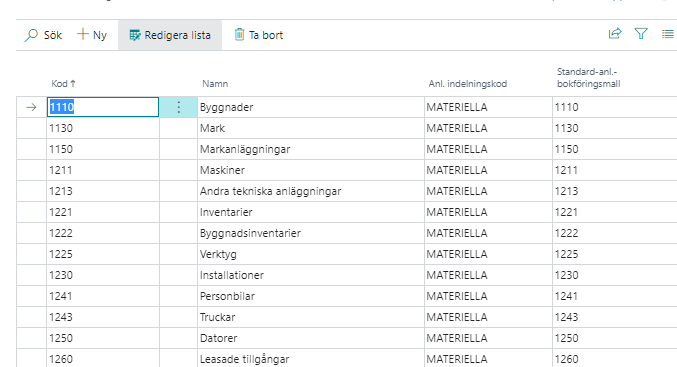Click the name Byggnadsinventarier

(x=250, y=234)
